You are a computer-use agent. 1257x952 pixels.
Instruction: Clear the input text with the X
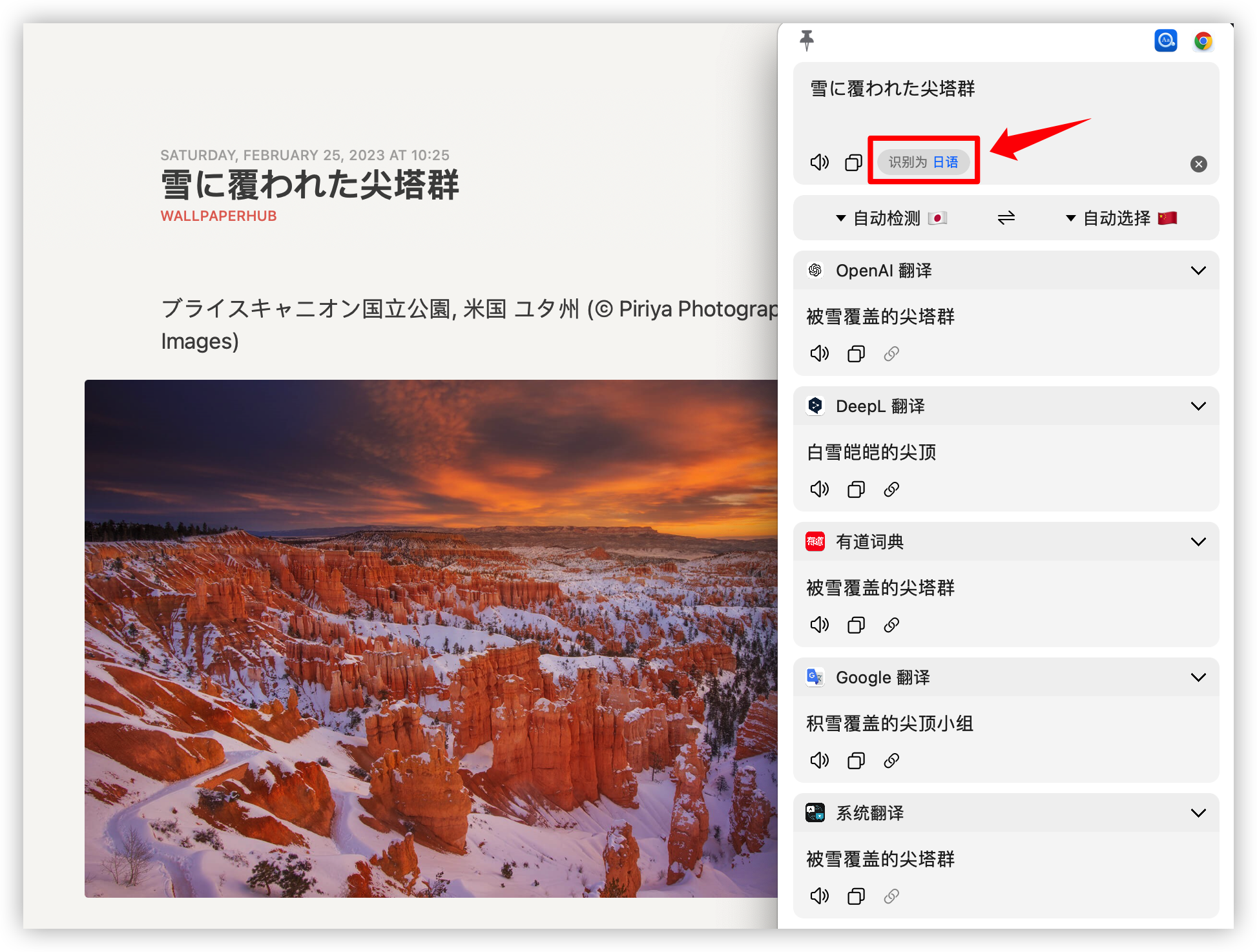1198,164
